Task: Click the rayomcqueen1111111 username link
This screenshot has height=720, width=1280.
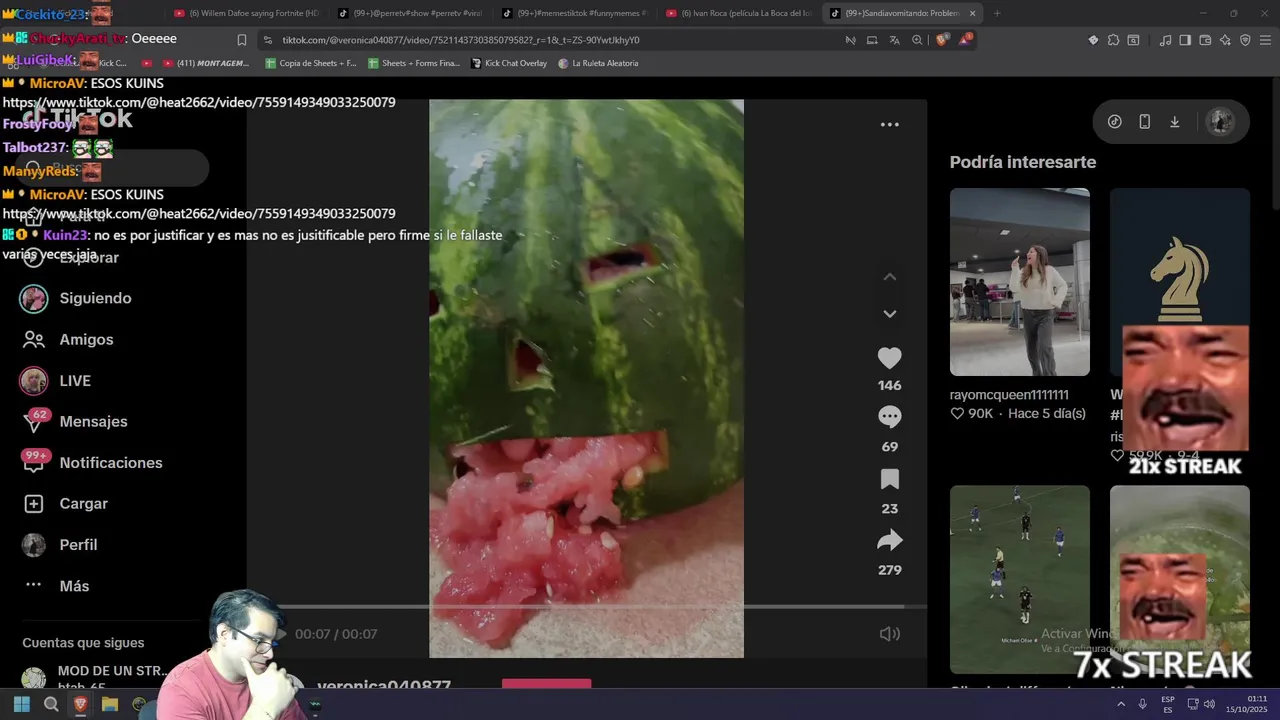Action: point(1009,395)
